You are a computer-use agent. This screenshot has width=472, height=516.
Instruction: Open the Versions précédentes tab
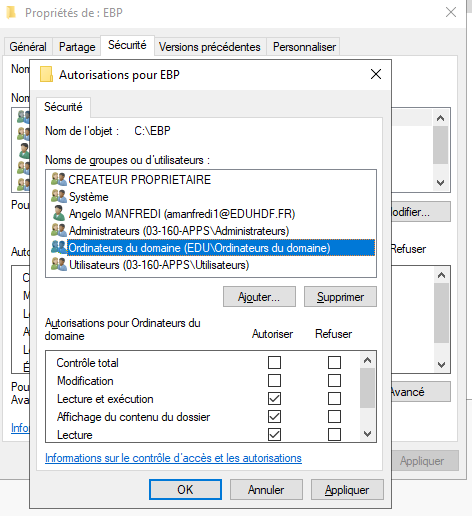pyautogui.click(x=210, y=47)
